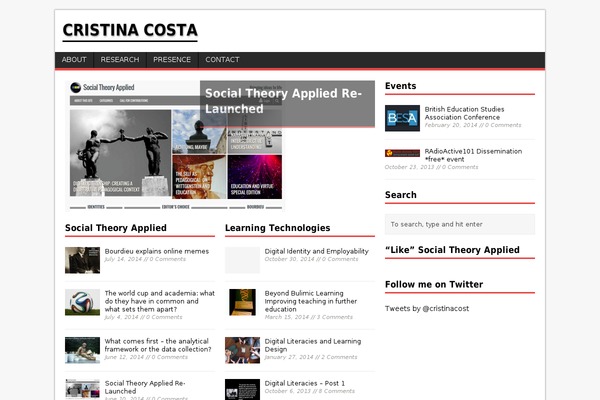The image size is (600, 400).
Task: Open RAdioActive101 Dissemination free event link
Action: coord(473,155)
